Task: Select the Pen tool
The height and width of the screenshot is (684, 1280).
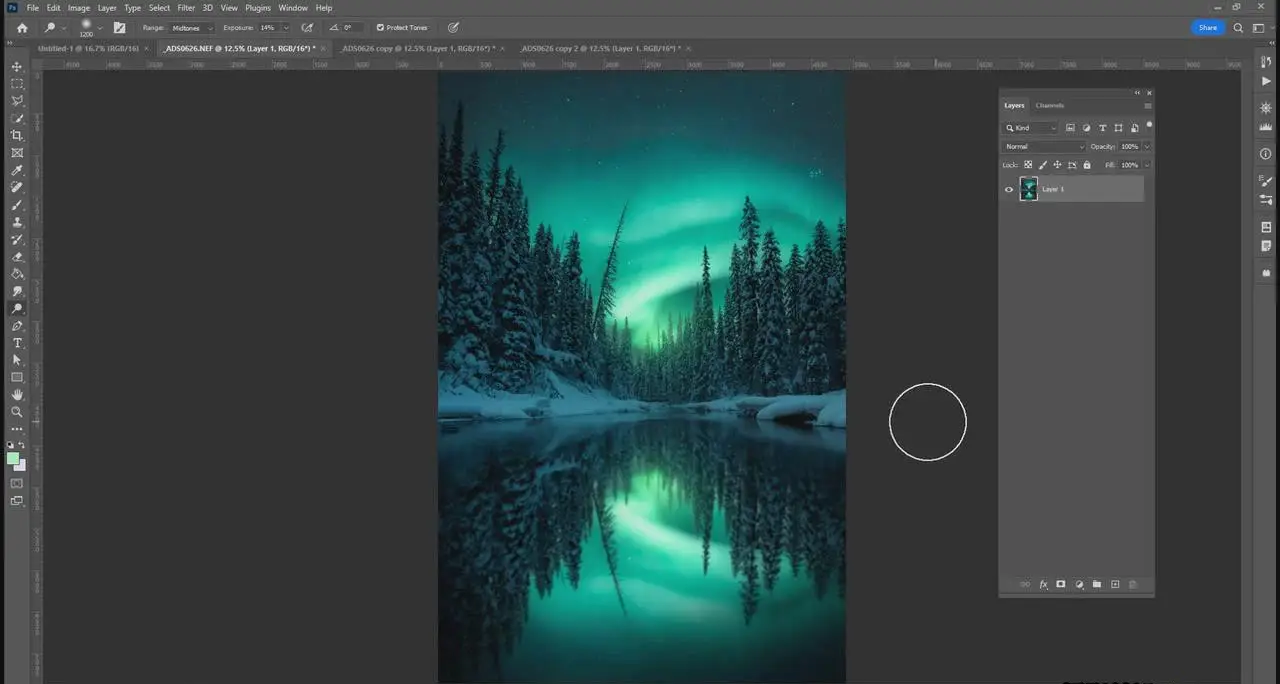Action: point(17,326)
